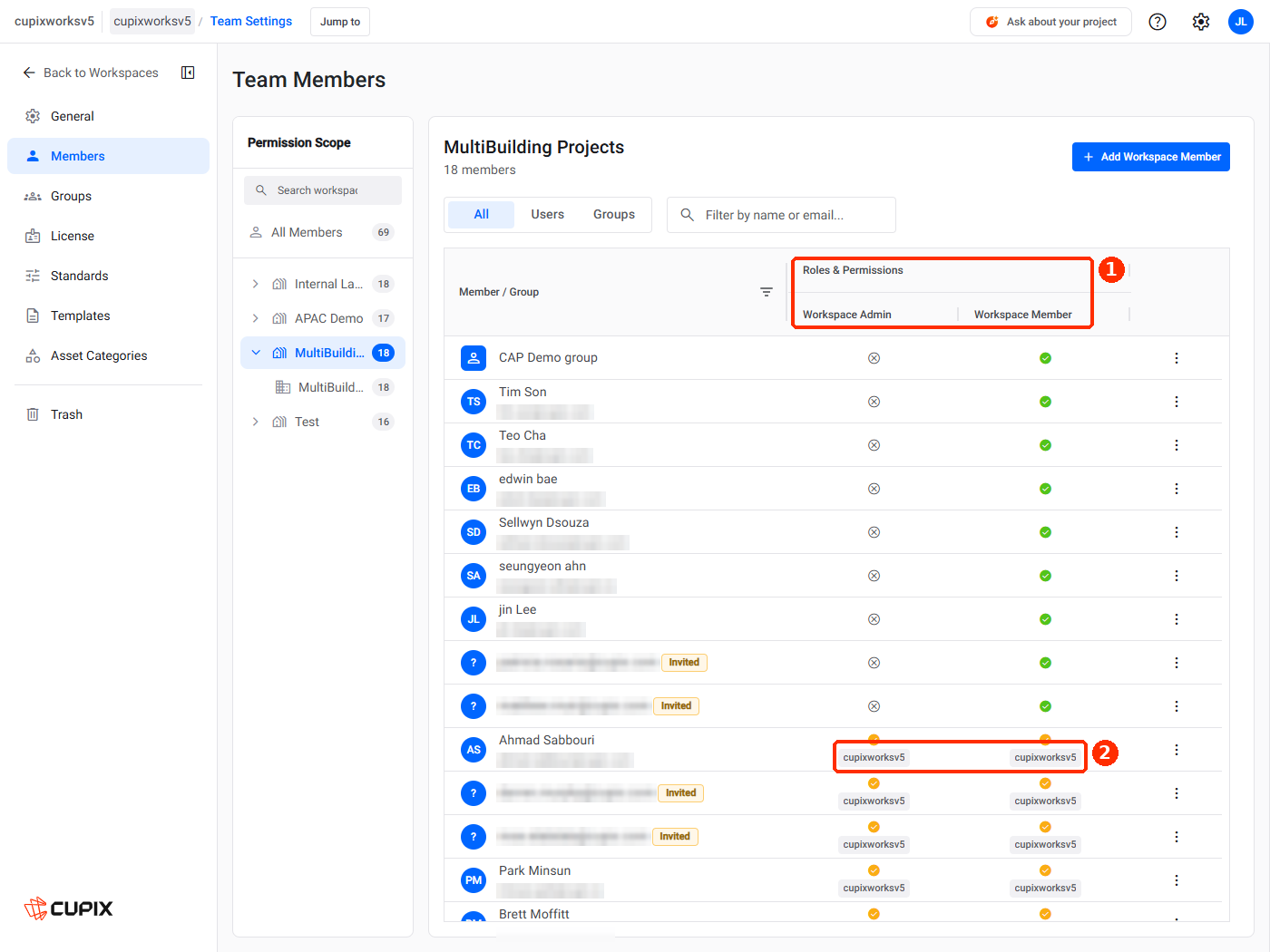Viewport: 1270px width, 952px height.
Task: Expand the Test workspace group
Action: (x=256, y=422)
